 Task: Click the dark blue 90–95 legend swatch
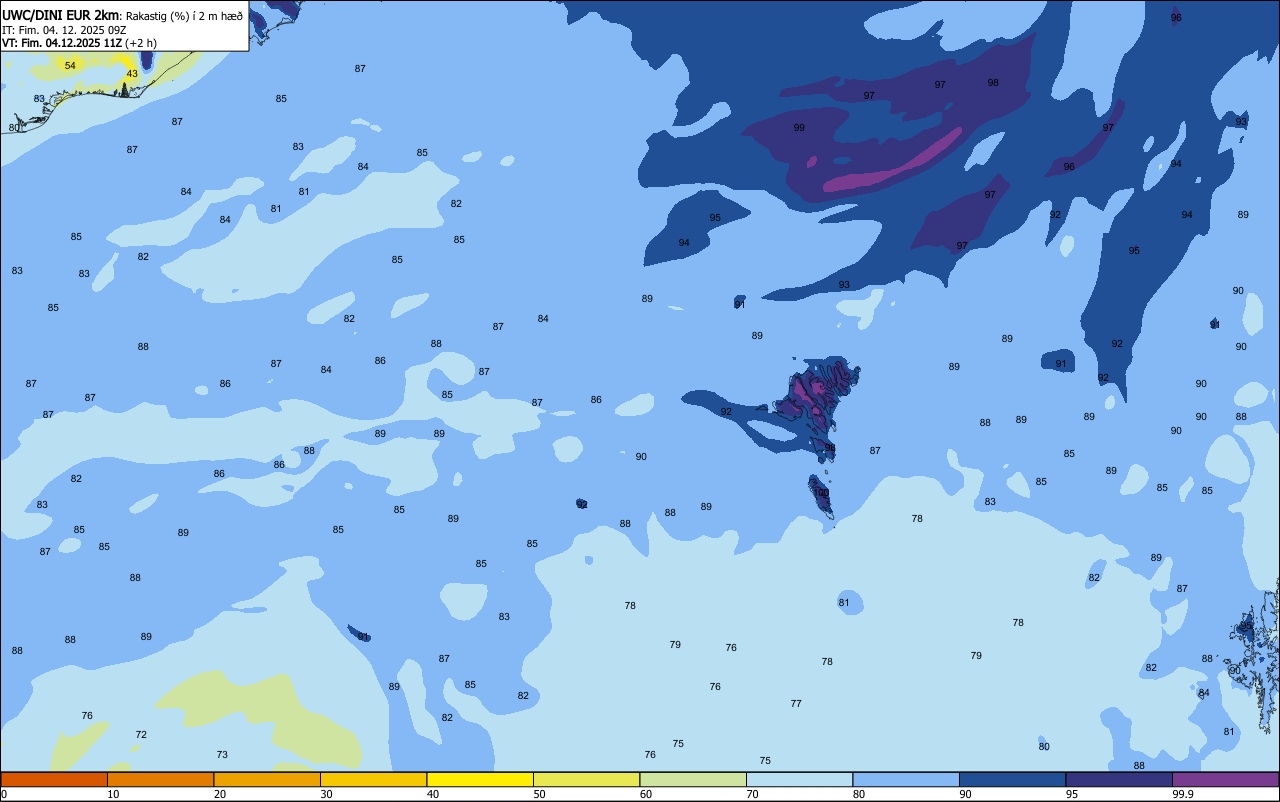click(x=1012, y=779)
